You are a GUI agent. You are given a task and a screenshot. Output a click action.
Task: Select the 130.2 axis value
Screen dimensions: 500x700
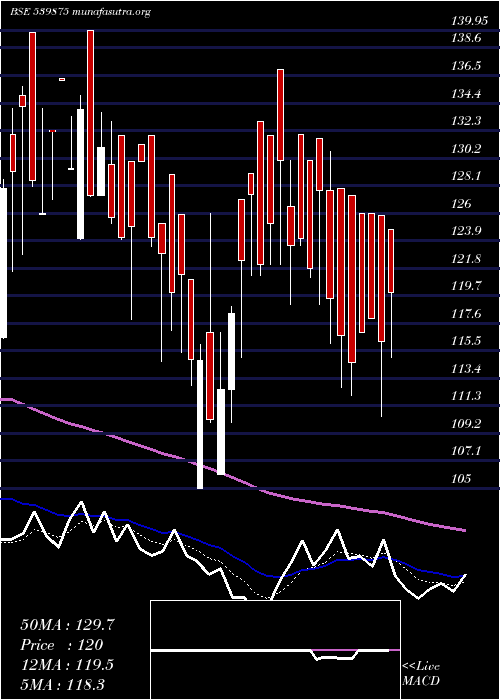(x=467, y=149)
